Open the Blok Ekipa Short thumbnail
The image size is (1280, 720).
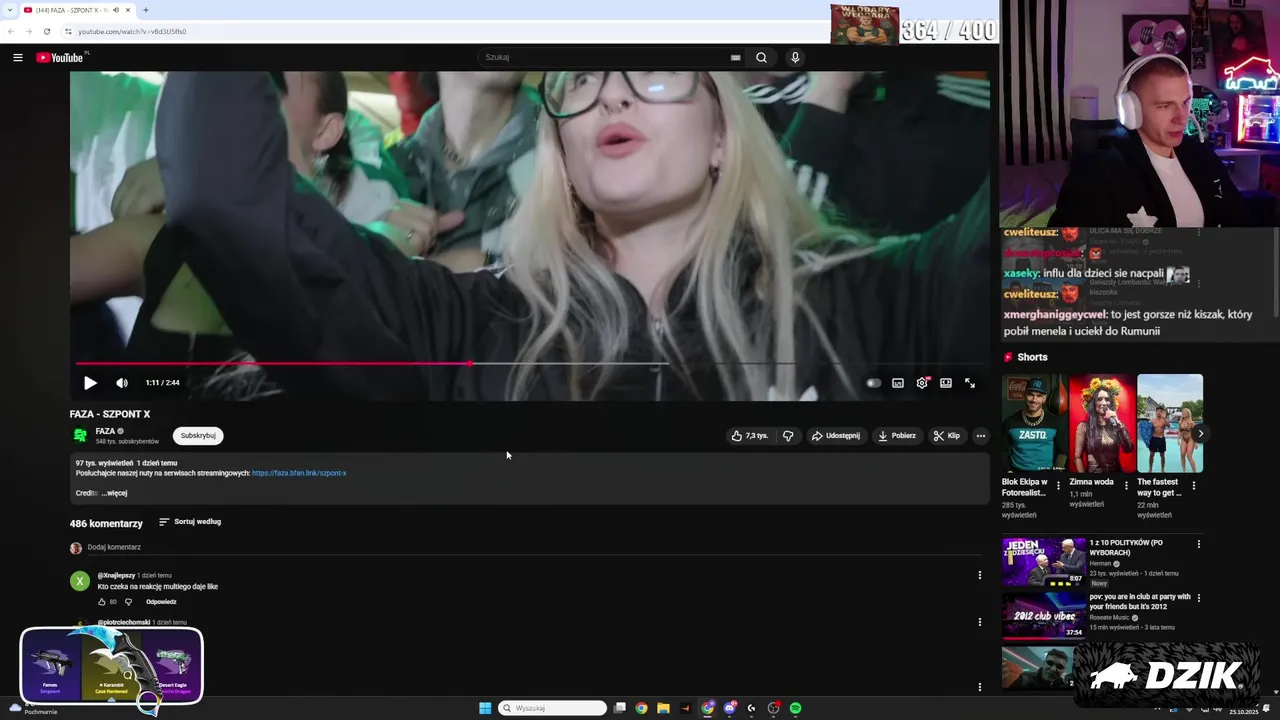1035,423
